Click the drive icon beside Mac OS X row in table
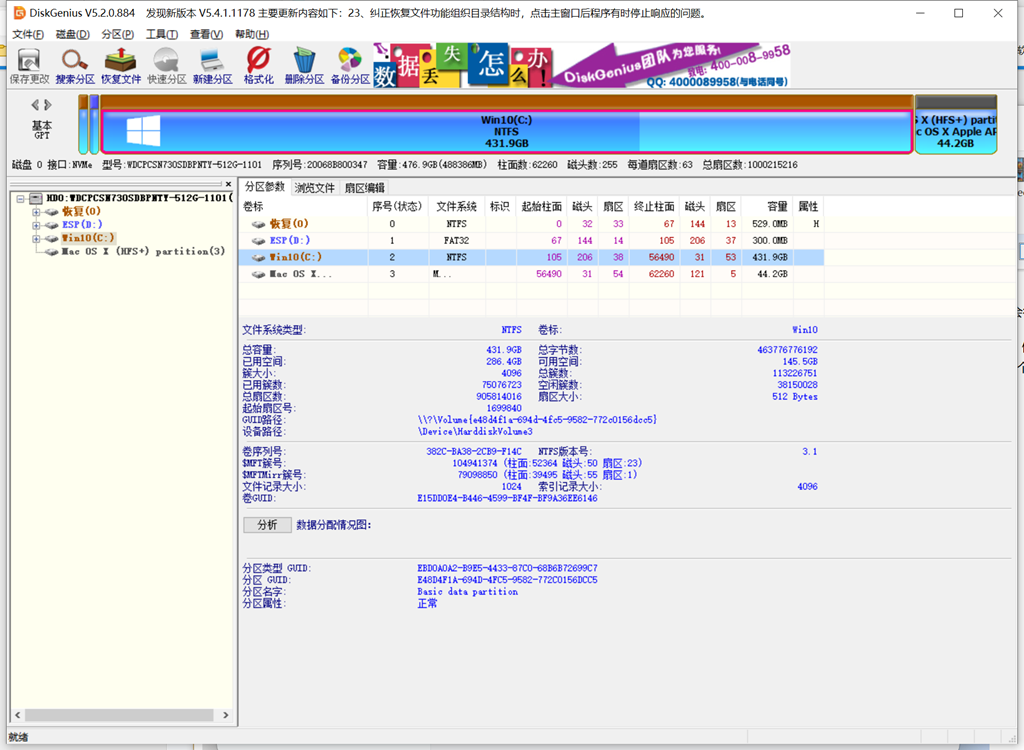The width and height of the screenshot is (1024, 750). coord(259,274)
